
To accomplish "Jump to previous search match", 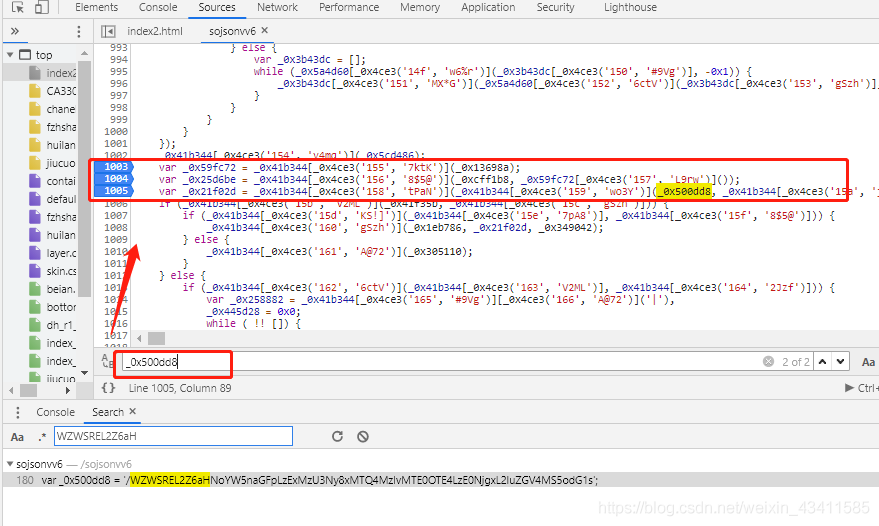I will point(822,362).
